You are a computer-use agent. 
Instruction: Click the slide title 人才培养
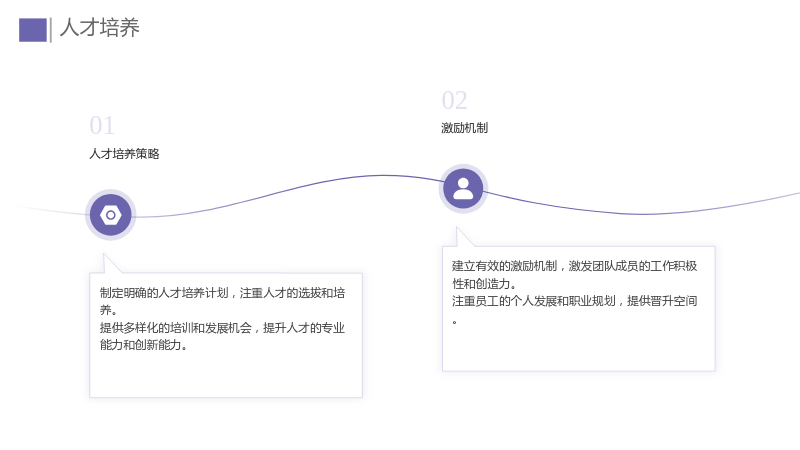point(99,28)
